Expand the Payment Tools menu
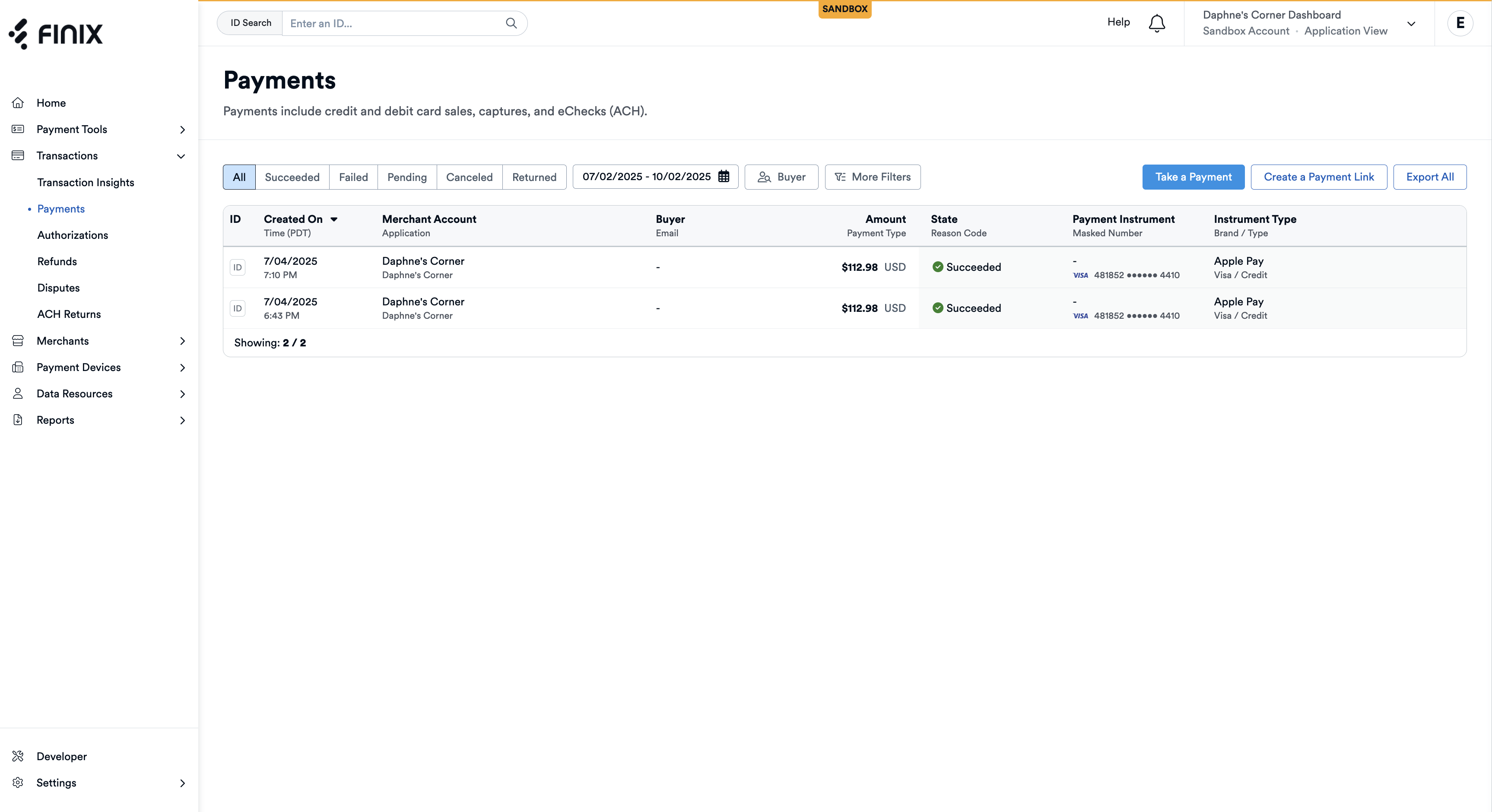 coord(182,129)
